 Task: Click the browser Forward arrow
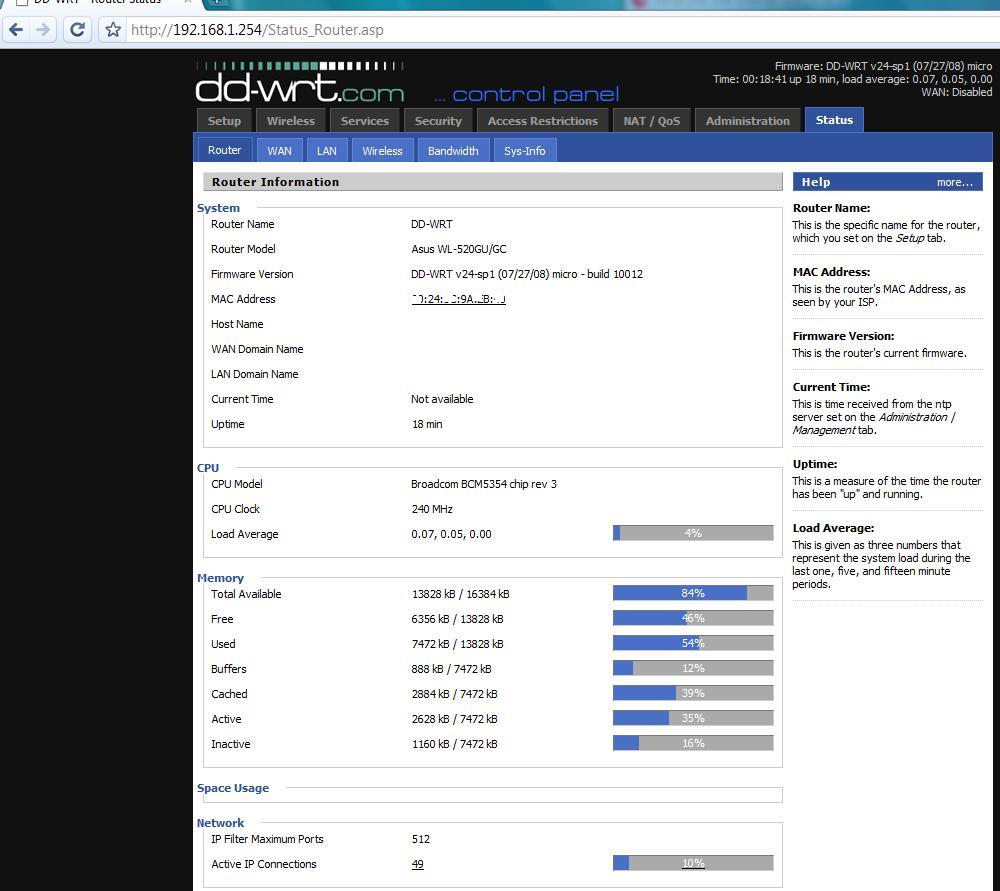click(43, 29)
